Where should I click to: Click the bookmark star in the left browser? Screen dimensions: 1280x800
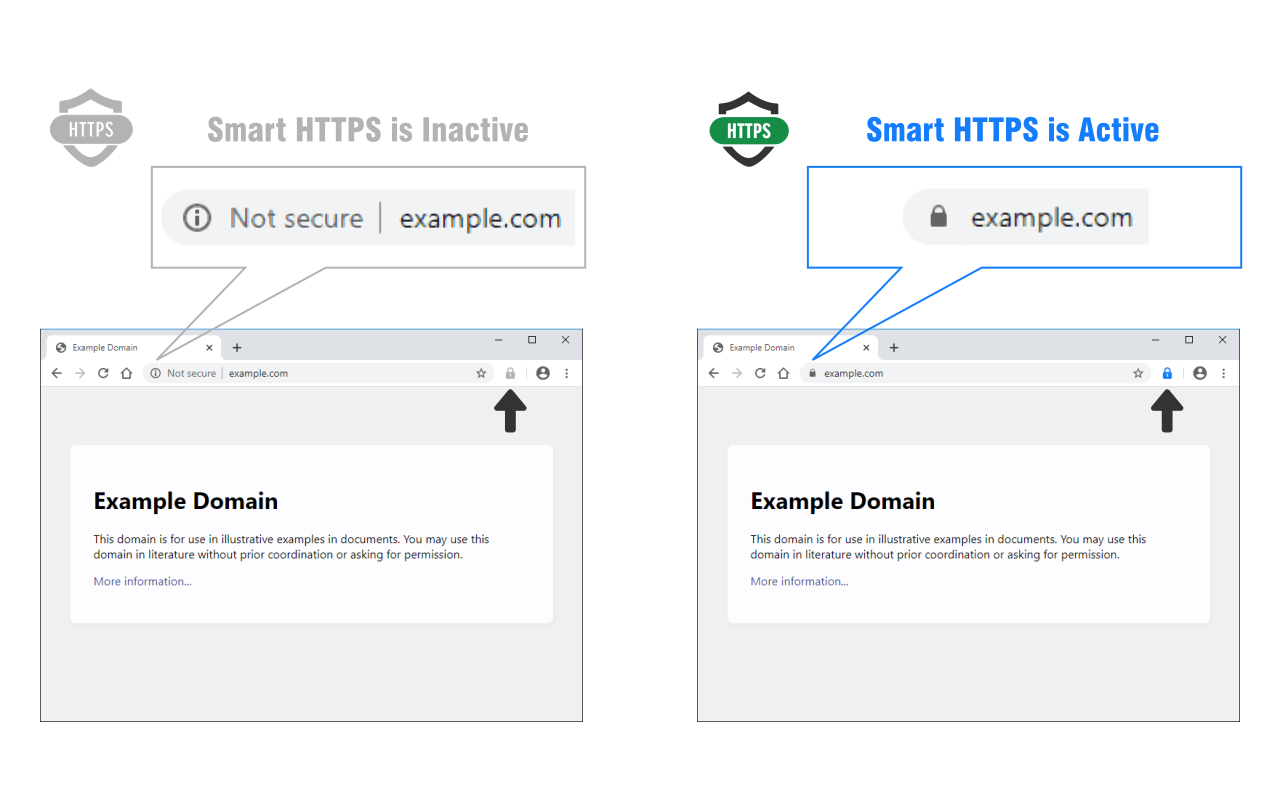coord(481,373)
